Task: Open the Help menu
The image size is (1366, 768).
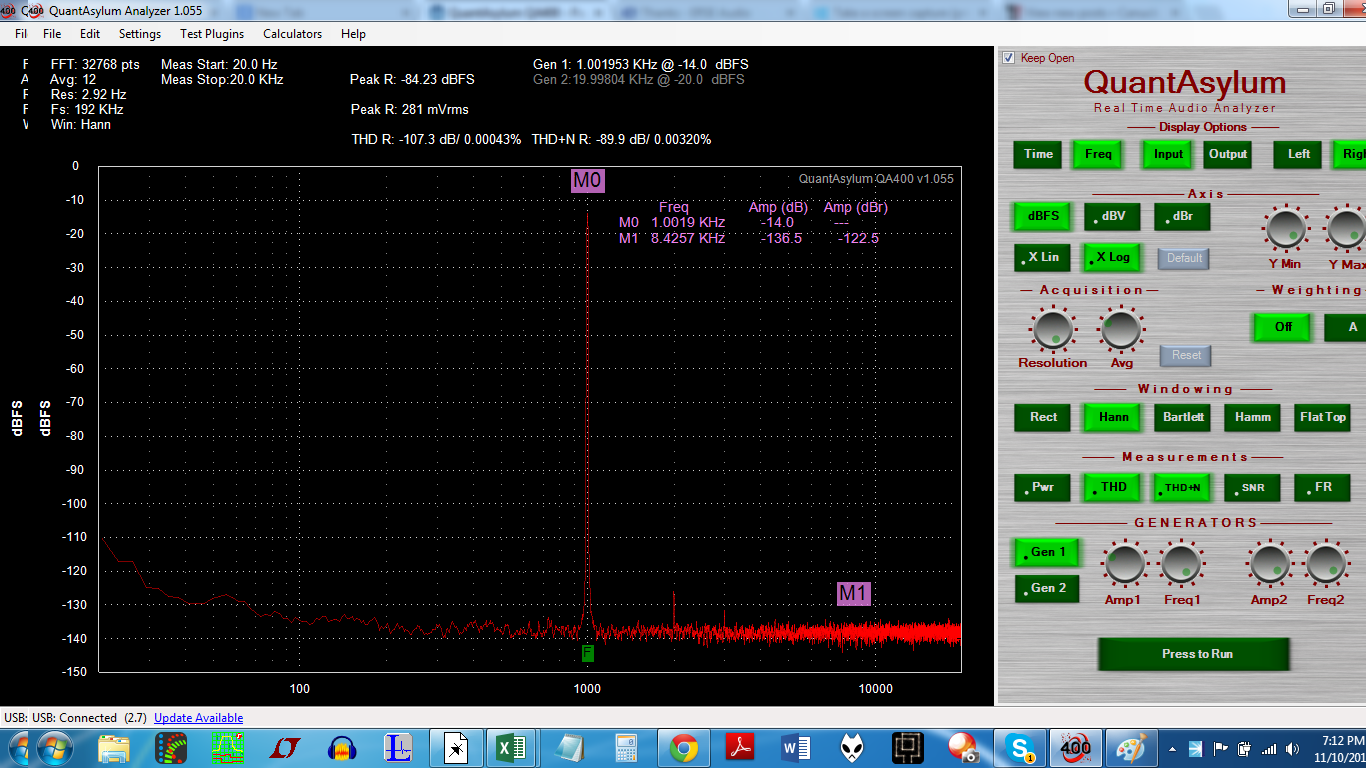Action: [353, 34]
